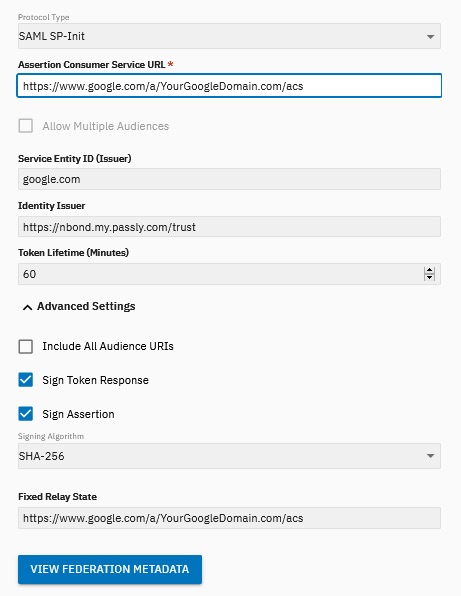Click the Protocol Type dropdown arrow
This screenshot has width=461, height=596.
coord(430,37)
